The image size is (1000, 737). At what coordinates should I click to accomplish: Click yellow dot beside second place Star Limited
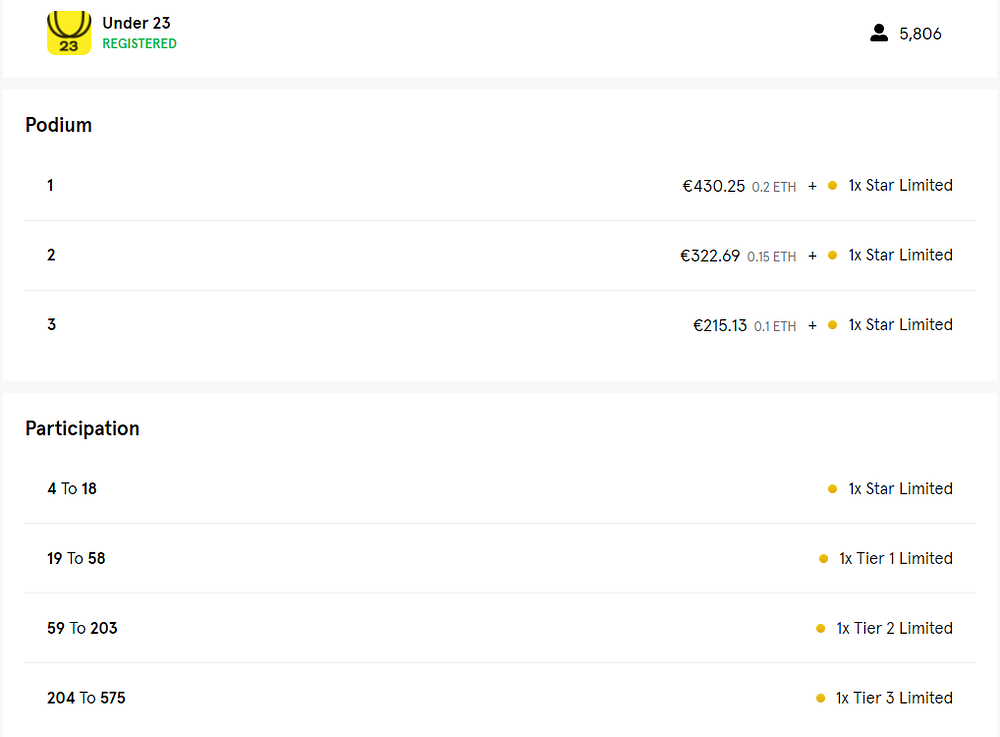pos(832,255)
